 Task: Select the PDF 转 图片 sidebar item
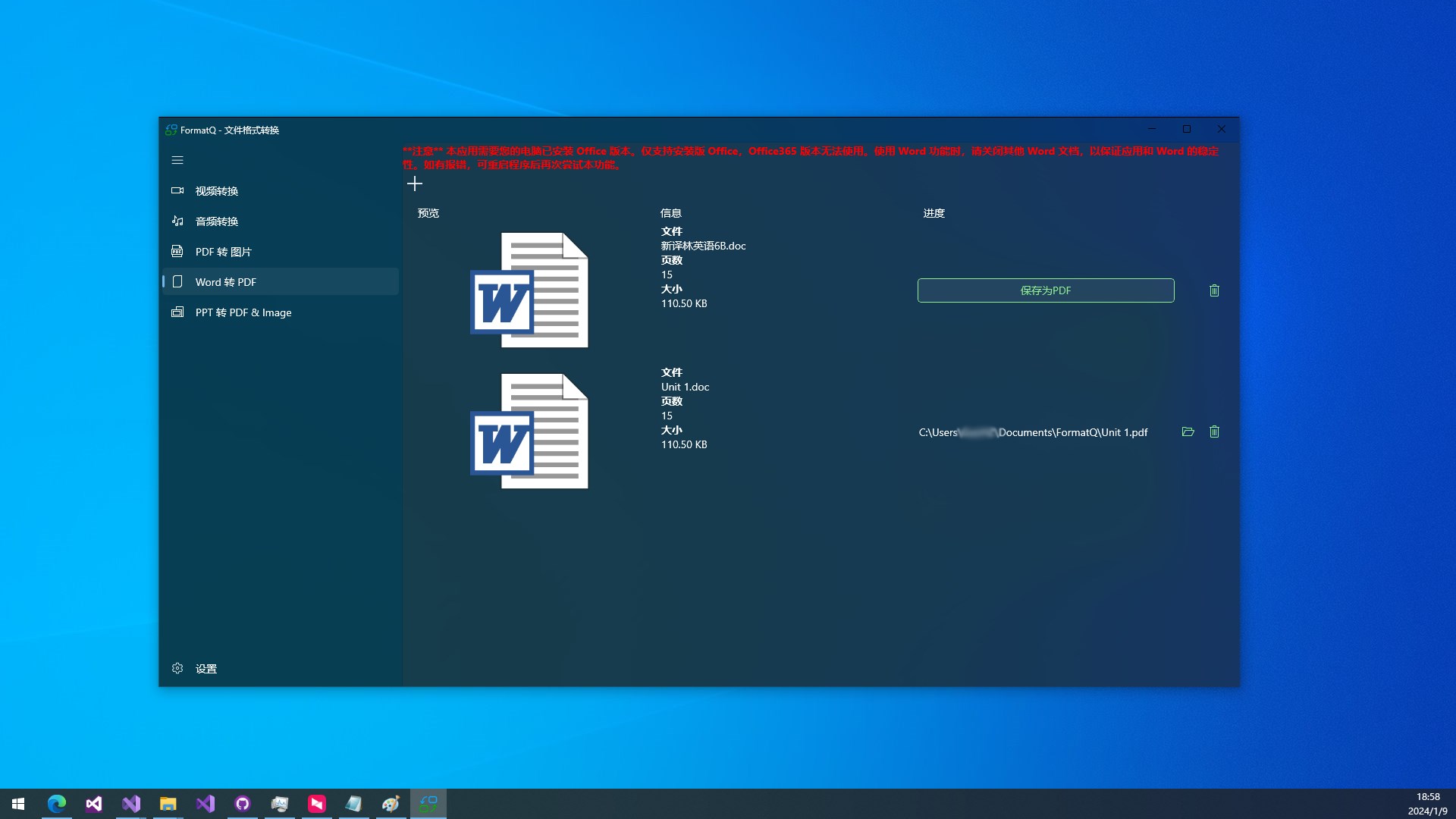pos(223,252)
